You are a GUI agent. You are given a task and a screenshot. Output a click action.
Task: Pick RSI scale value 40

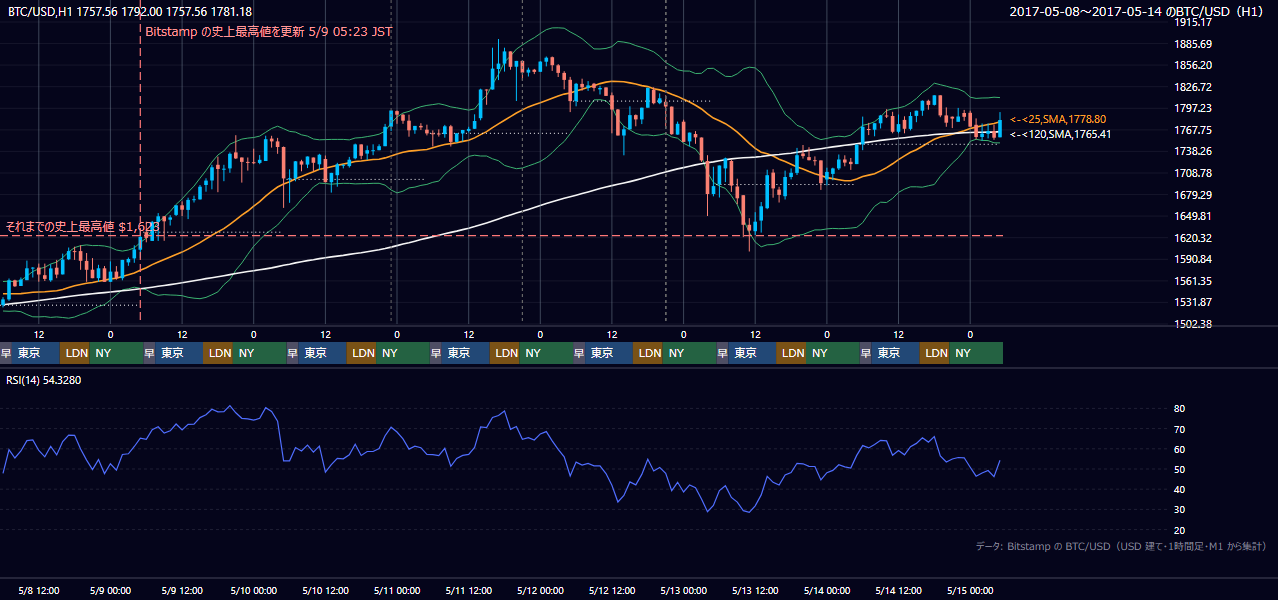1180,490
